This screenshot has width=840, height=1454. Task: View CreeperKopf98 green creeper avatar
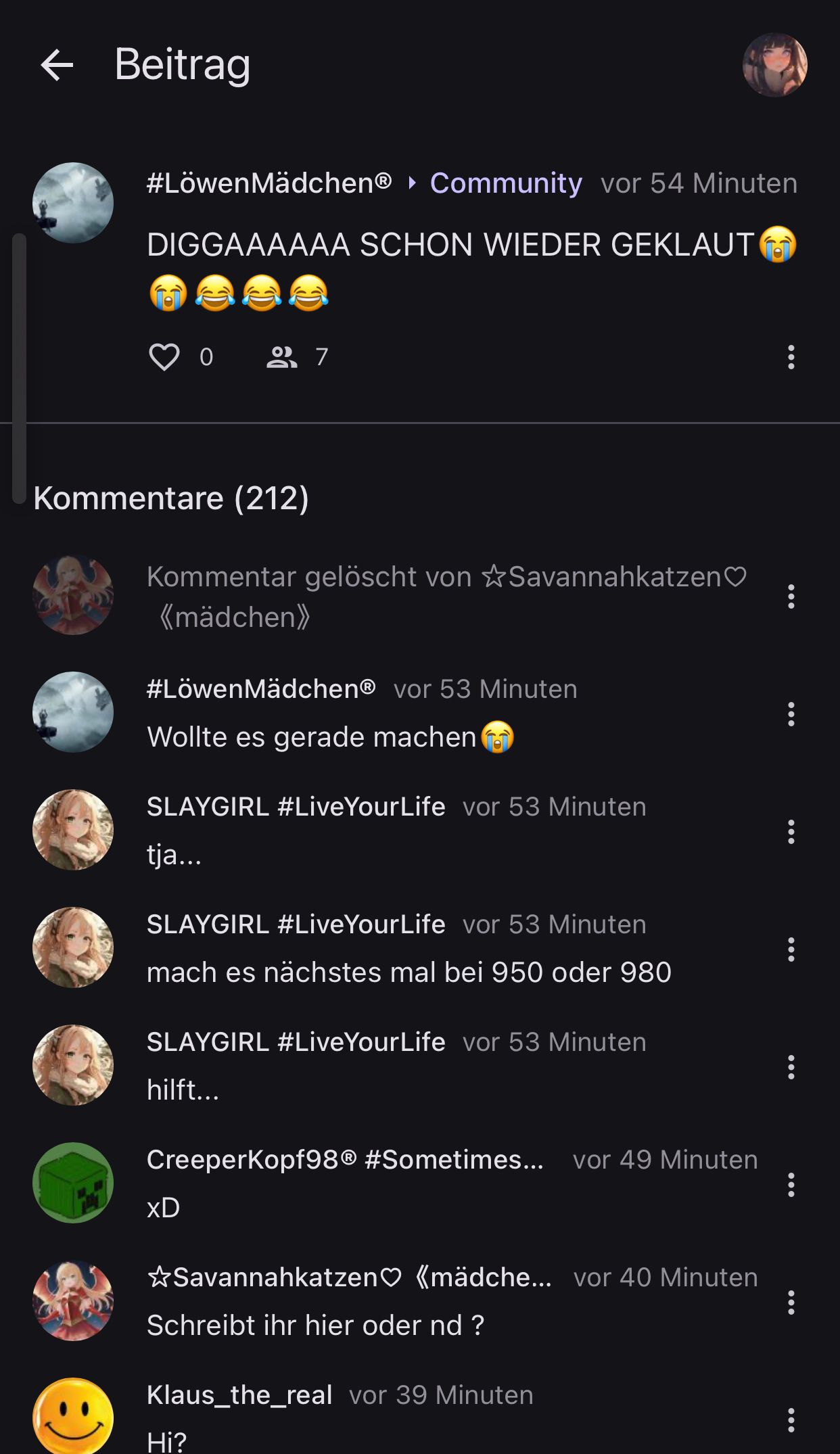click(73, 1183)
